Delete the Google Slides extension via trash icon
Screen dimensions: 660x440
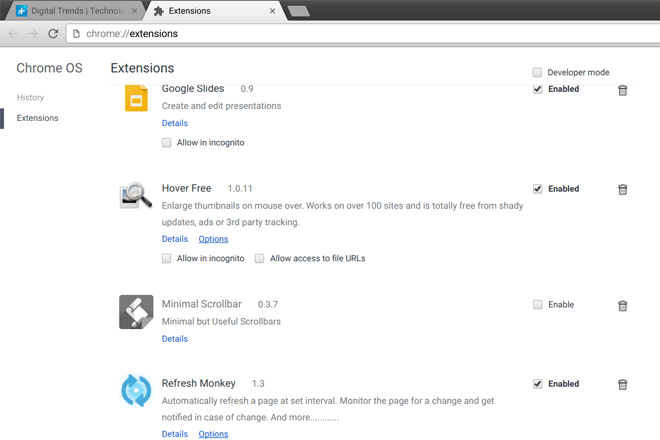[622, 91]
